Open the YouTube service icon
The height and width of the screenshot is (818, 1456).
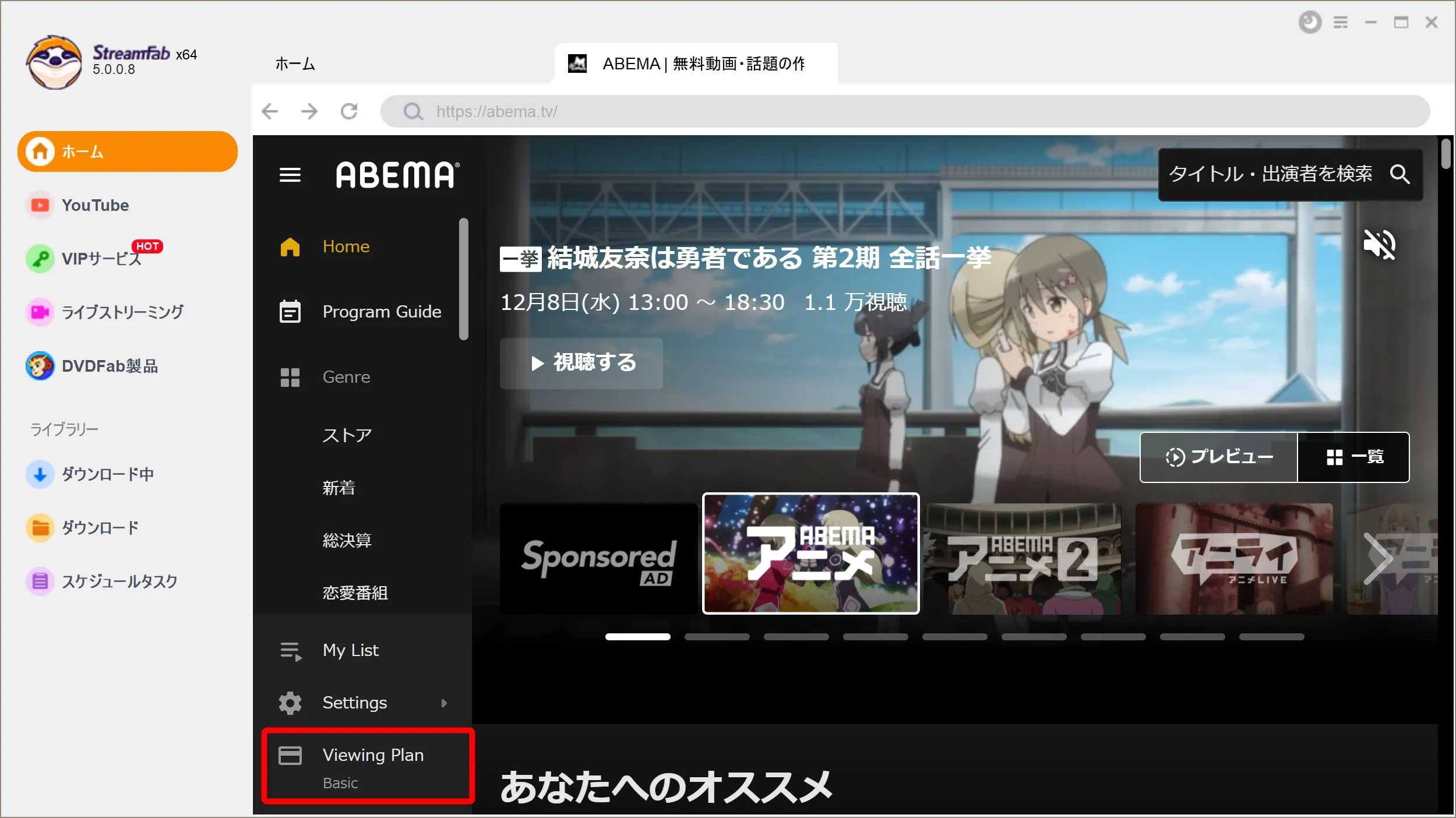click(40, 205)
